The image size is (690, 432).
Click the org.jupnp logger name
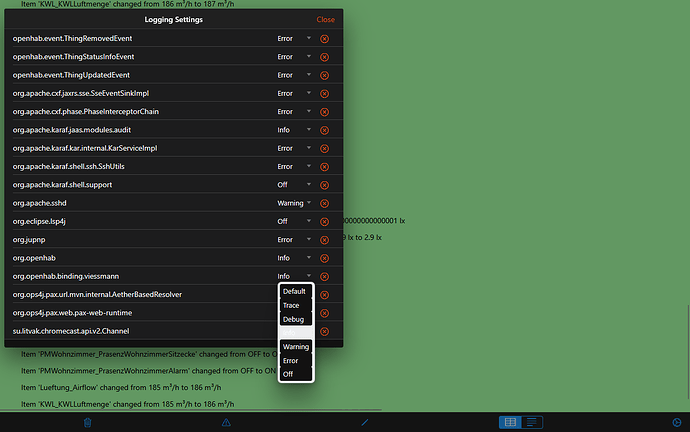point(29,240)
